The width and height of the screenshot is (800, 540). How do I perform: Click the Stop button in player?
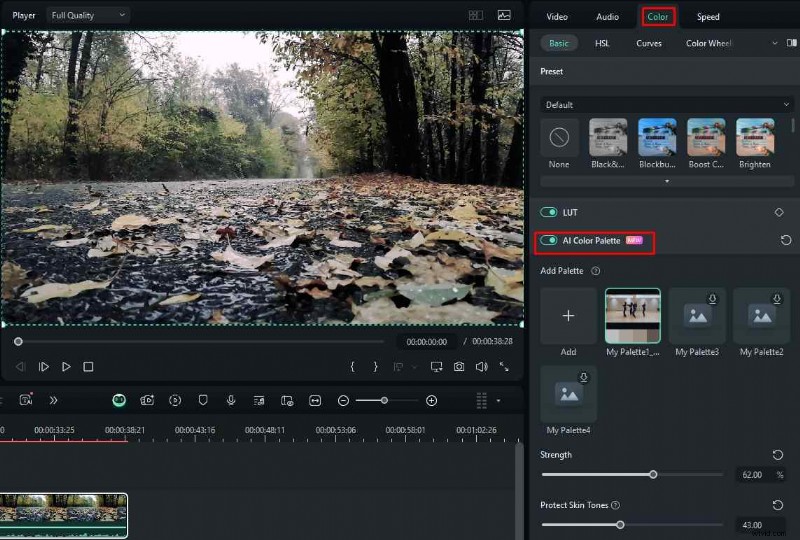[x=88, y=367]
